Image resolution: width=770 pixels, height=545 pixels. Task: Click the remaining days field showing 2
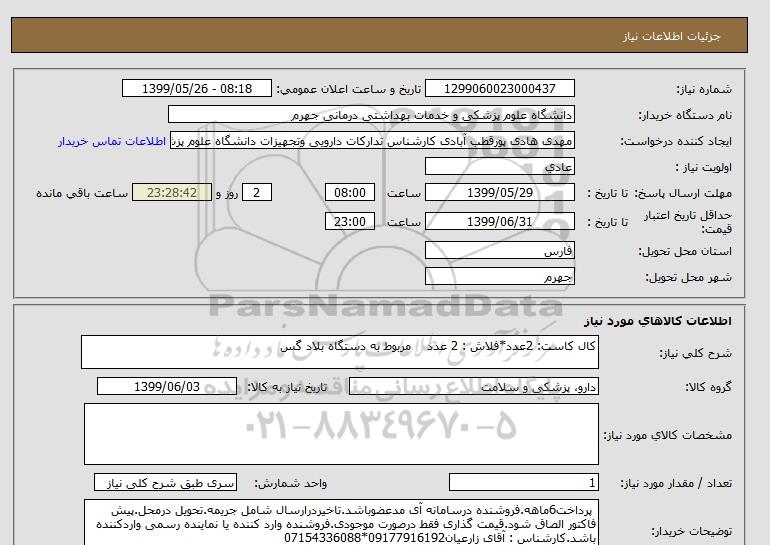(x=256, y=192)
